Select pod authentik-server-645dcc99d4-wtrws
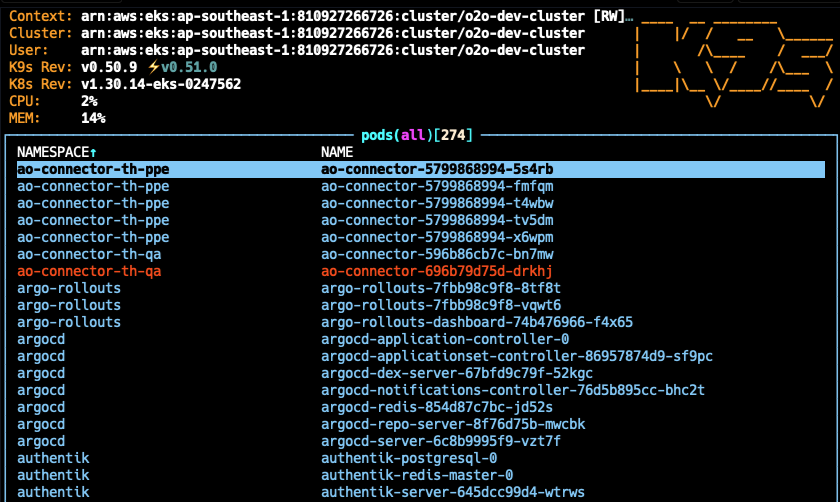 tap(421, 492)
